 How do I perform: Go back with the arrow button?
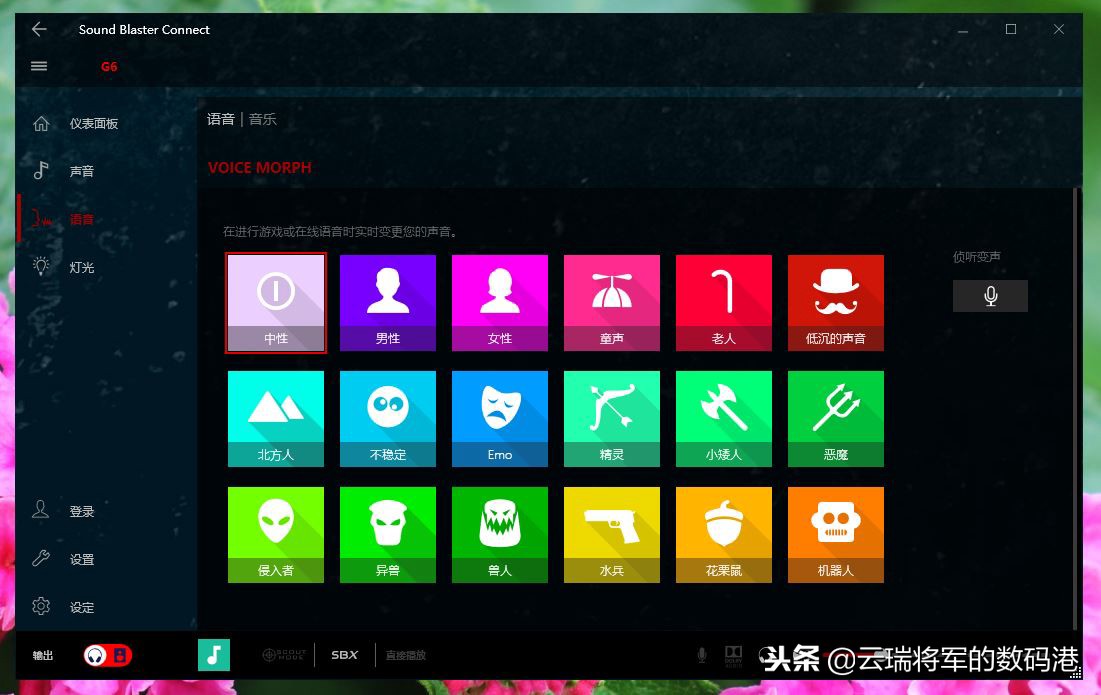click(39, 29)
